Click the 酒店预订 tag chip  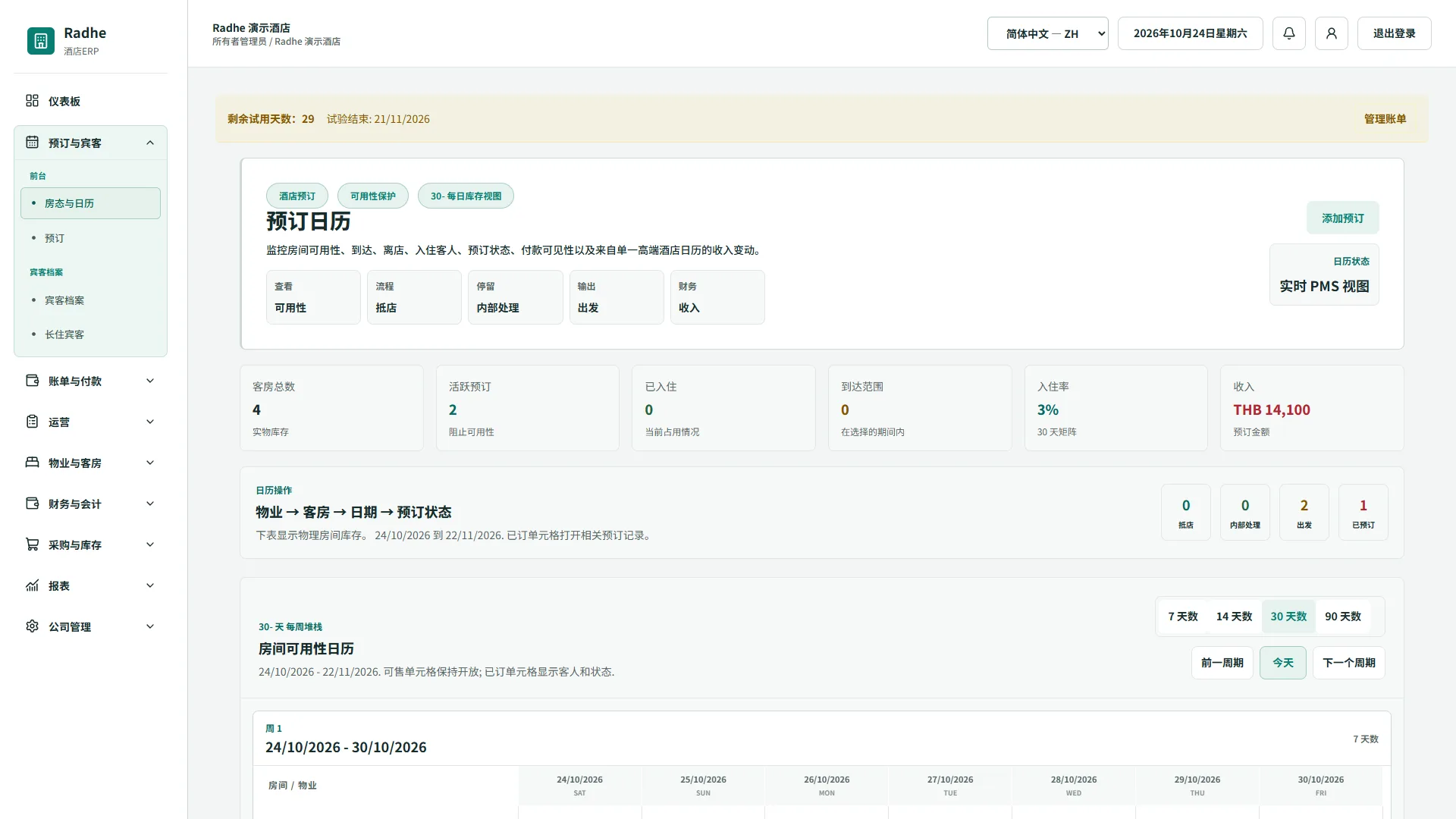(297, 196)
